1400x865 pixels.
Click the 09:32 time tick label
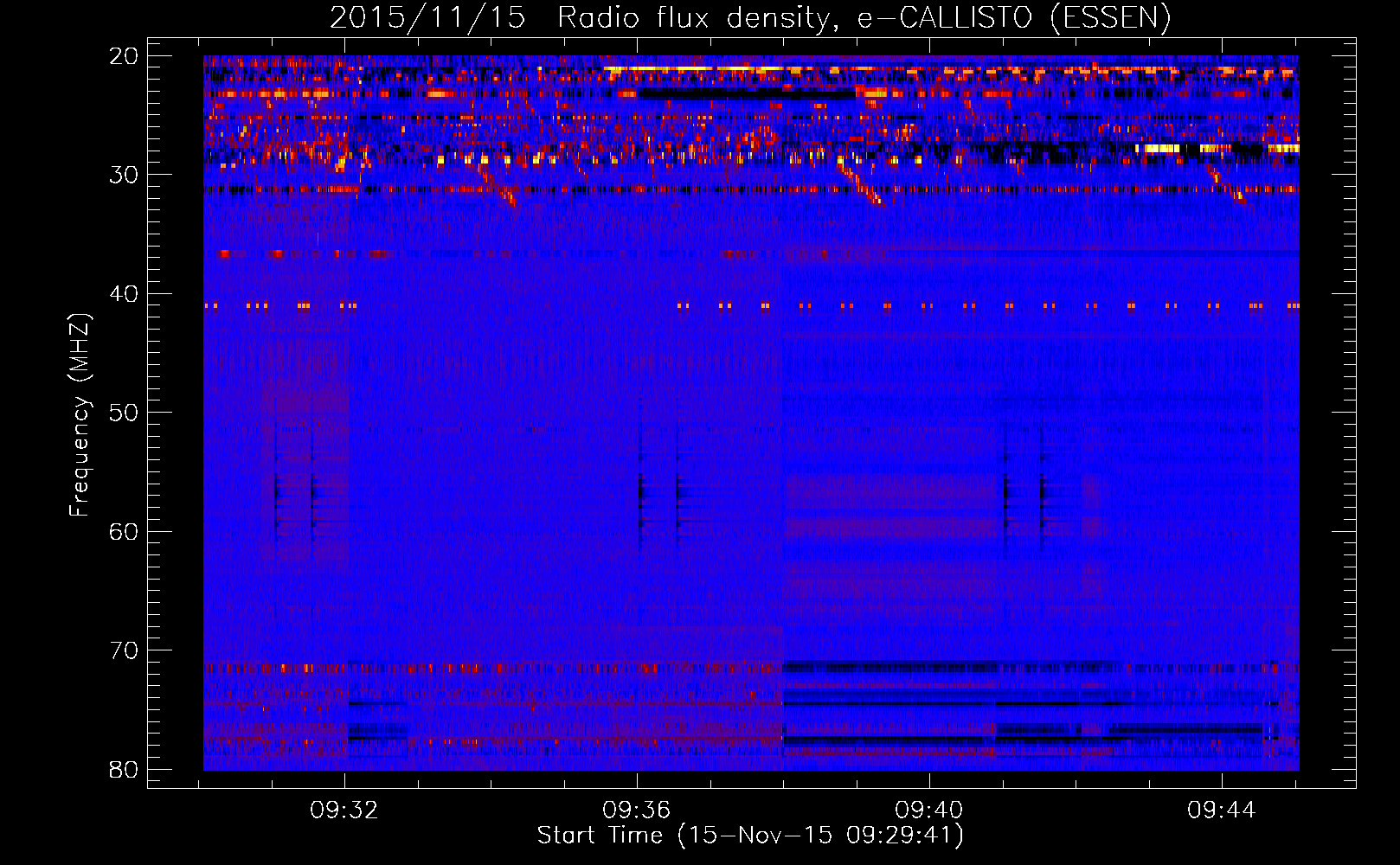click(x=344, y=811)
